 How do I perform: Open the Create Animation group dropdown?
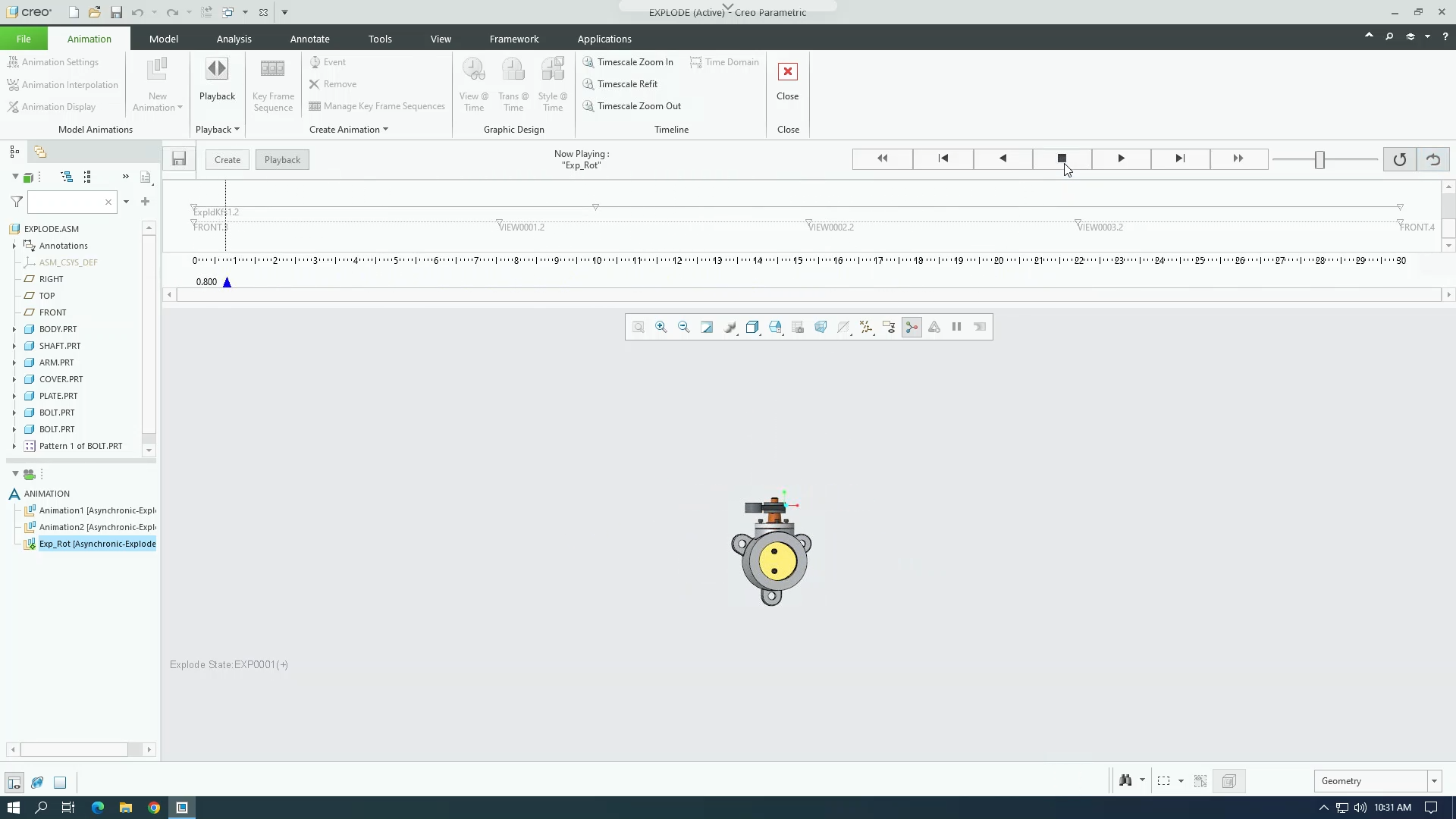pyautogui.click(x=349, y=130)
